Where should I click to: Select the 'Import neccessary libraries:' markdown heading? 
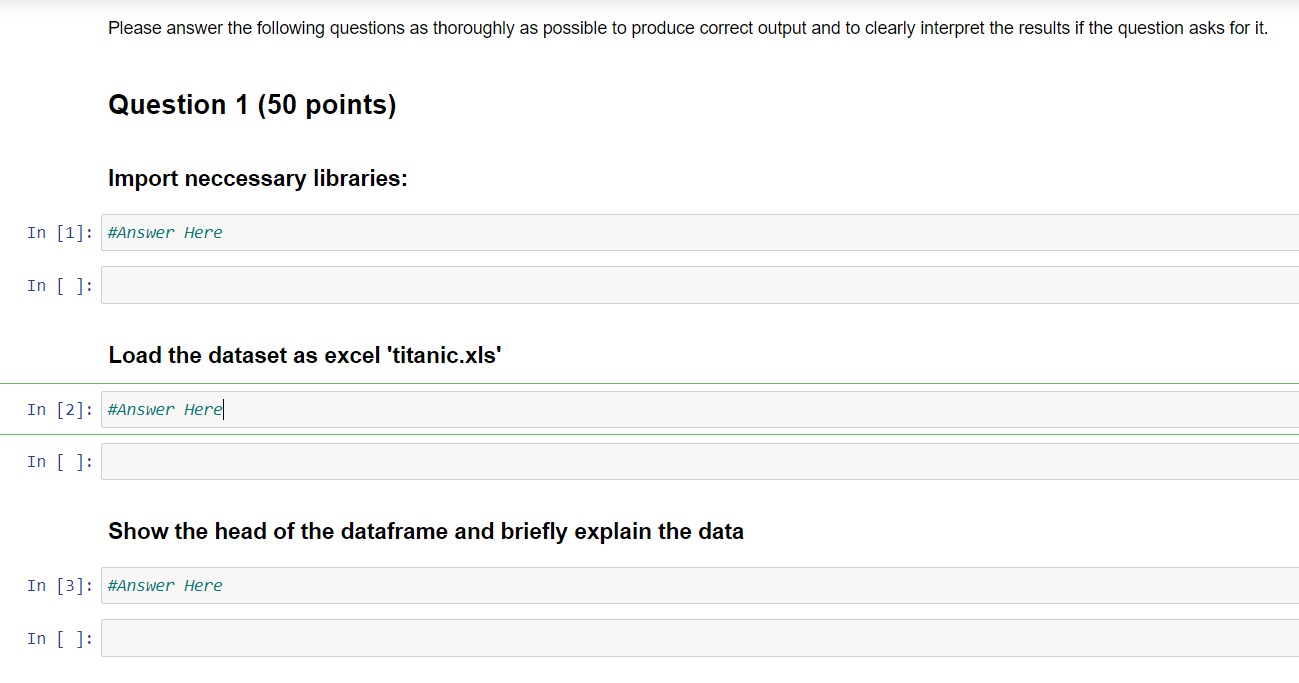click(258, 179)
